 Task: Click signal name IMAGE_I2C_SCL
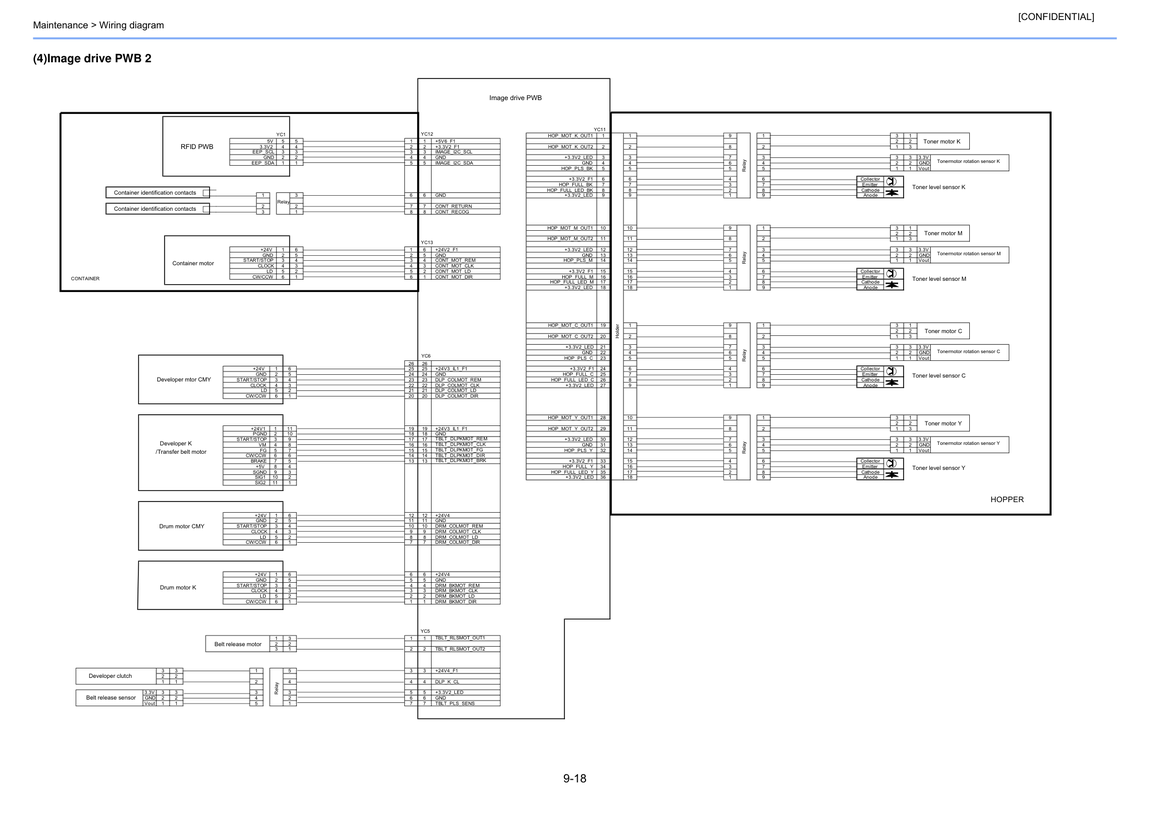coord(454,152)
